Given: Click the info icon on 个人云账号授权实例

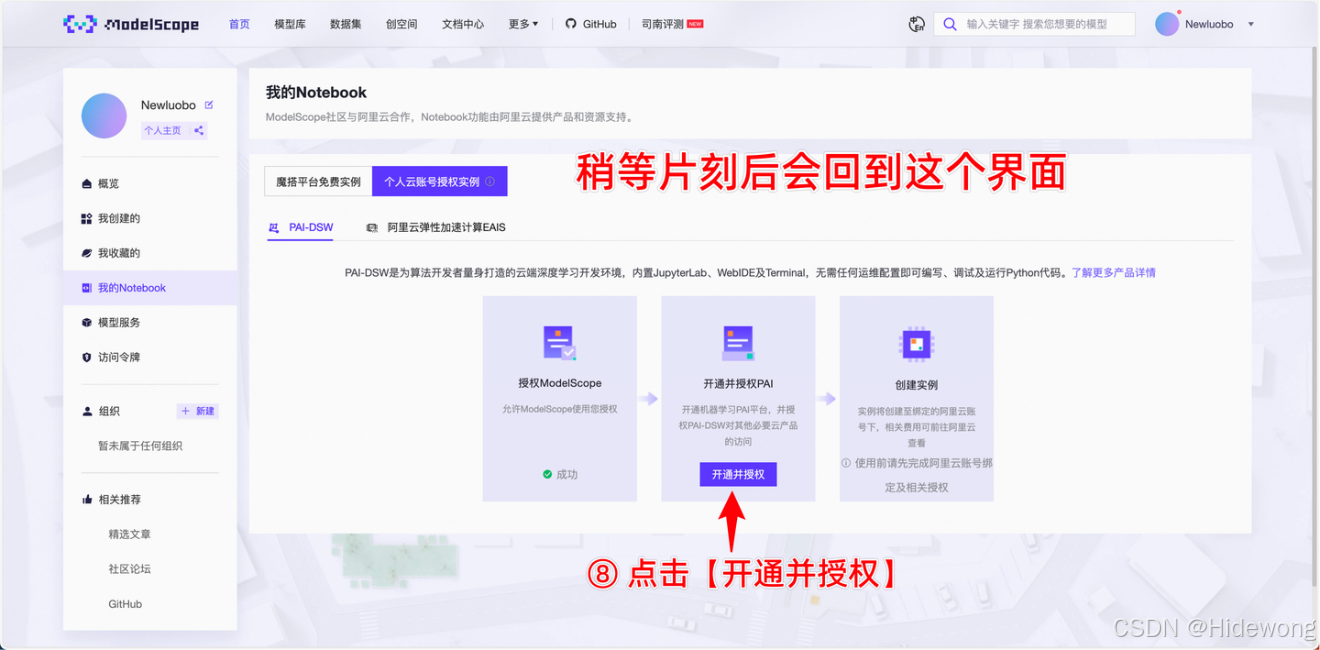Looking at the screenshot, I should [491, 182].
